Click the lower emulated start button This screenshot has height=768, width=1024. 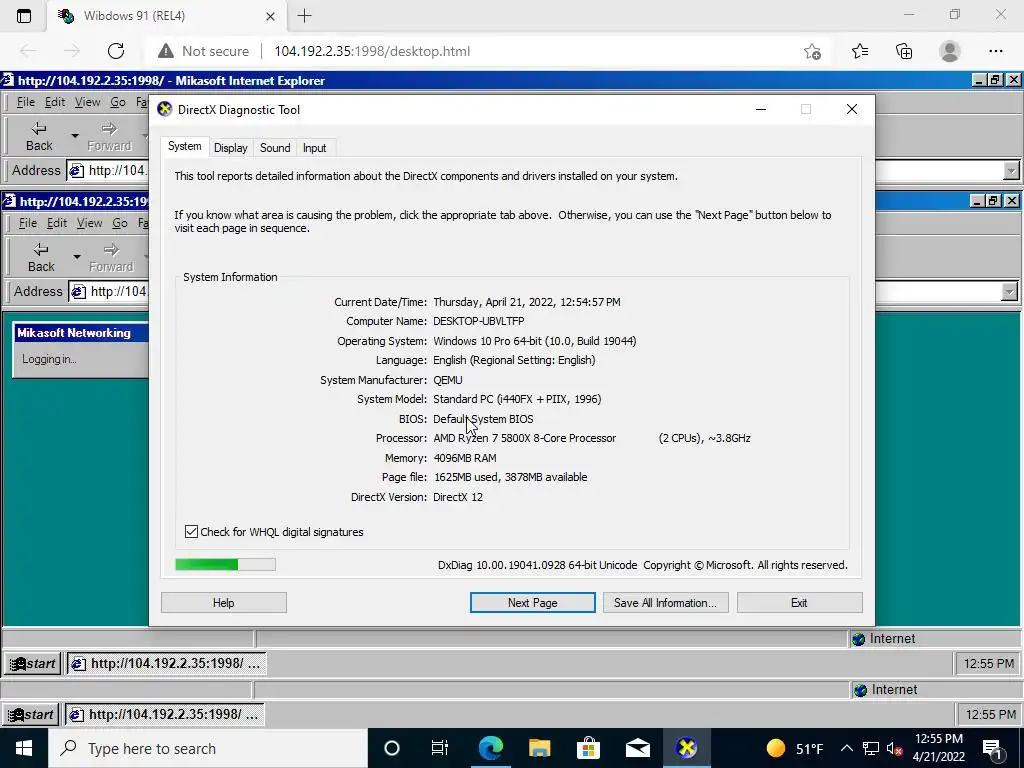click(31, 714)
